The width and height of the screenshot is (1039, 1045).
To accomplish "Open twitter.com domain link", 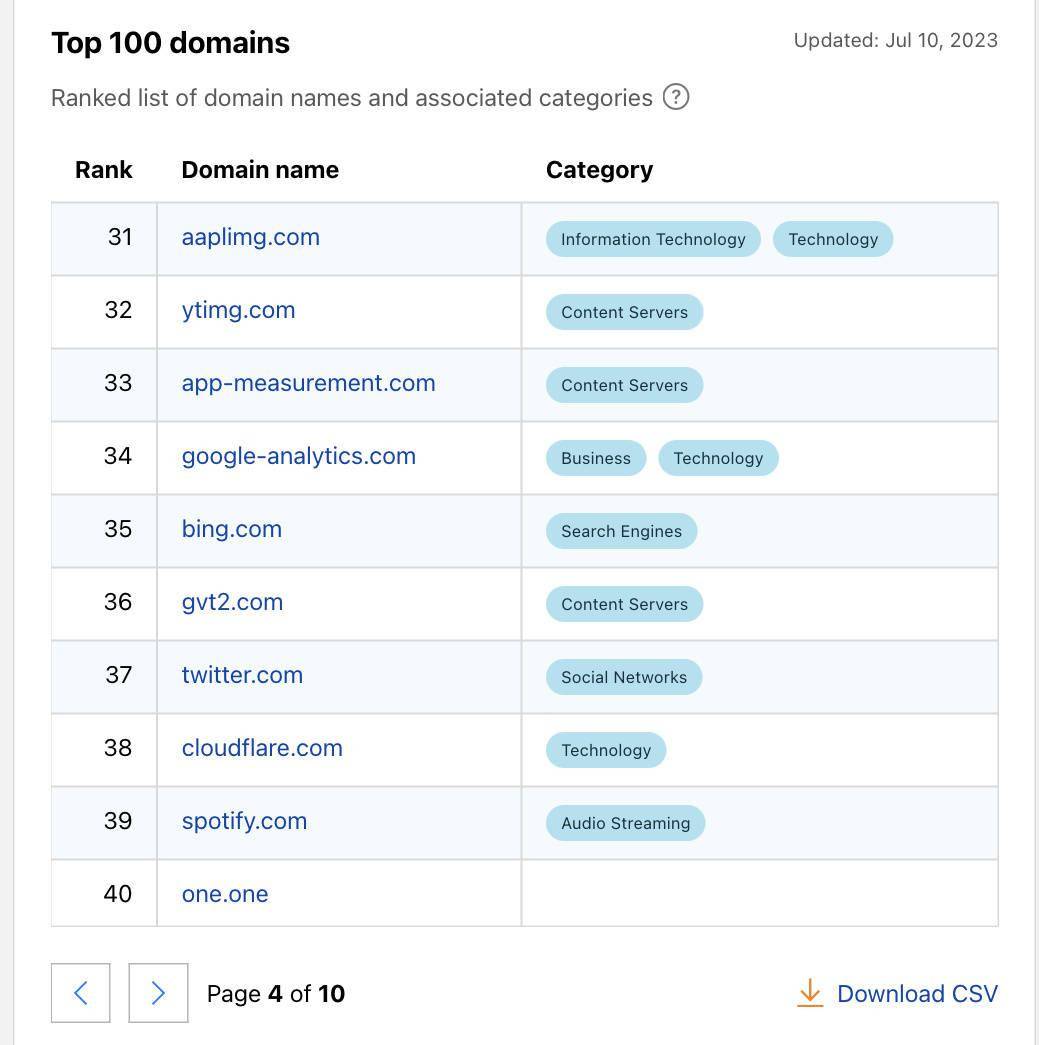I will coord(242,675).
